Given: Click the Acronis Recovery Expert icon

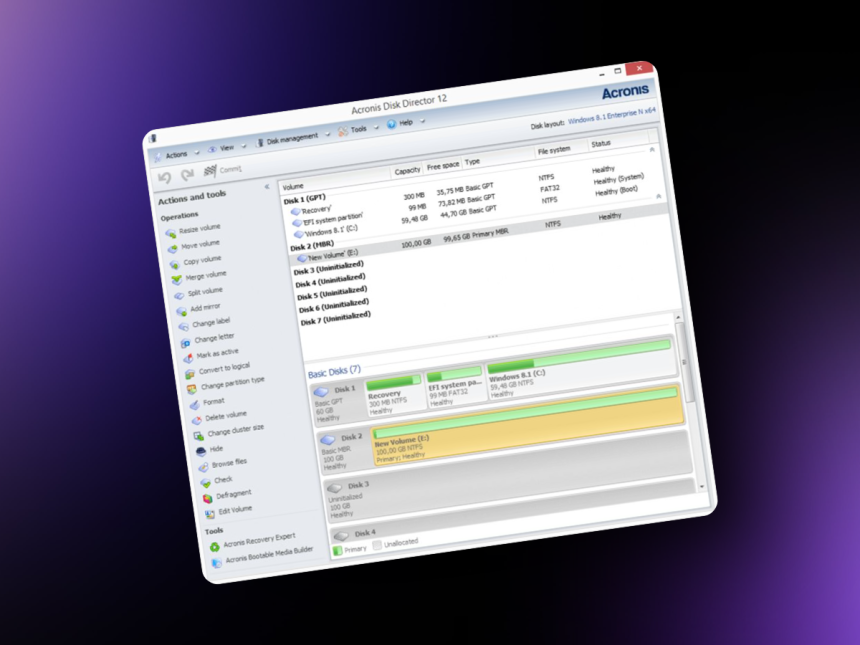Looking at the screenshot, I should (x=214, y=546).
